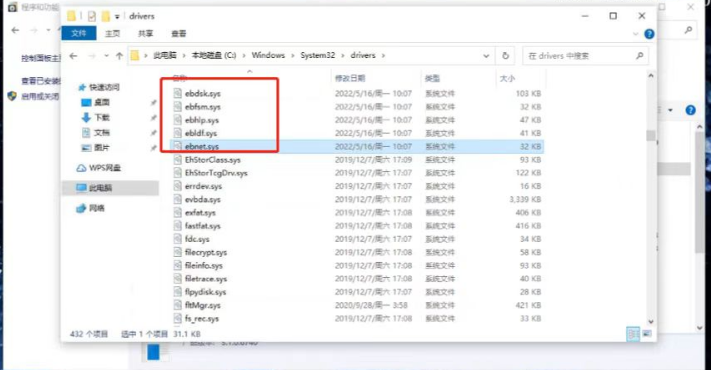Select the flpydisk.sys file
Viewport: 711px width, 370px height.
[x=205, y=292]
